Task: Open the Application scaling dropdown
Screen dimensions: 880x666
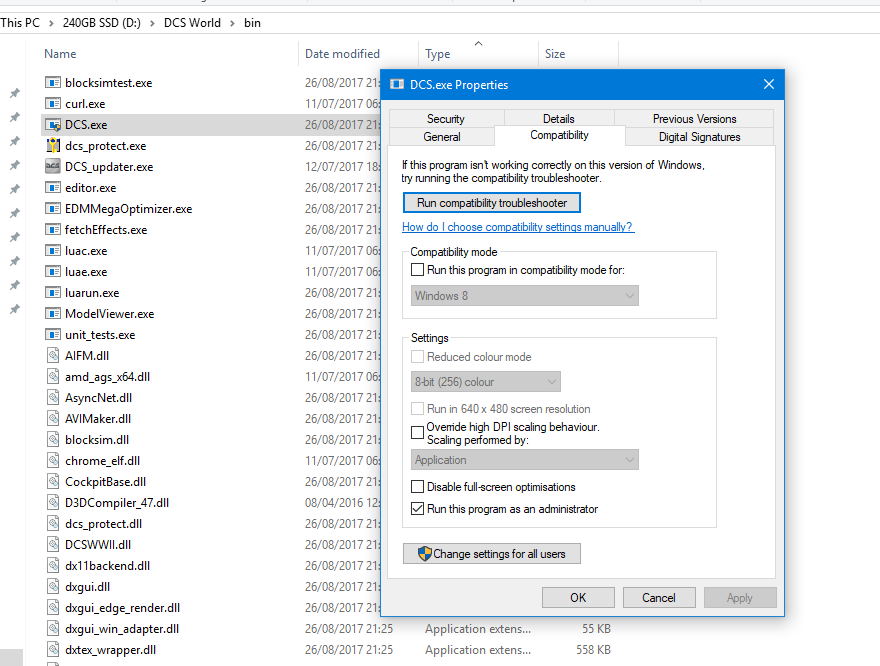Action: (525, 460)
